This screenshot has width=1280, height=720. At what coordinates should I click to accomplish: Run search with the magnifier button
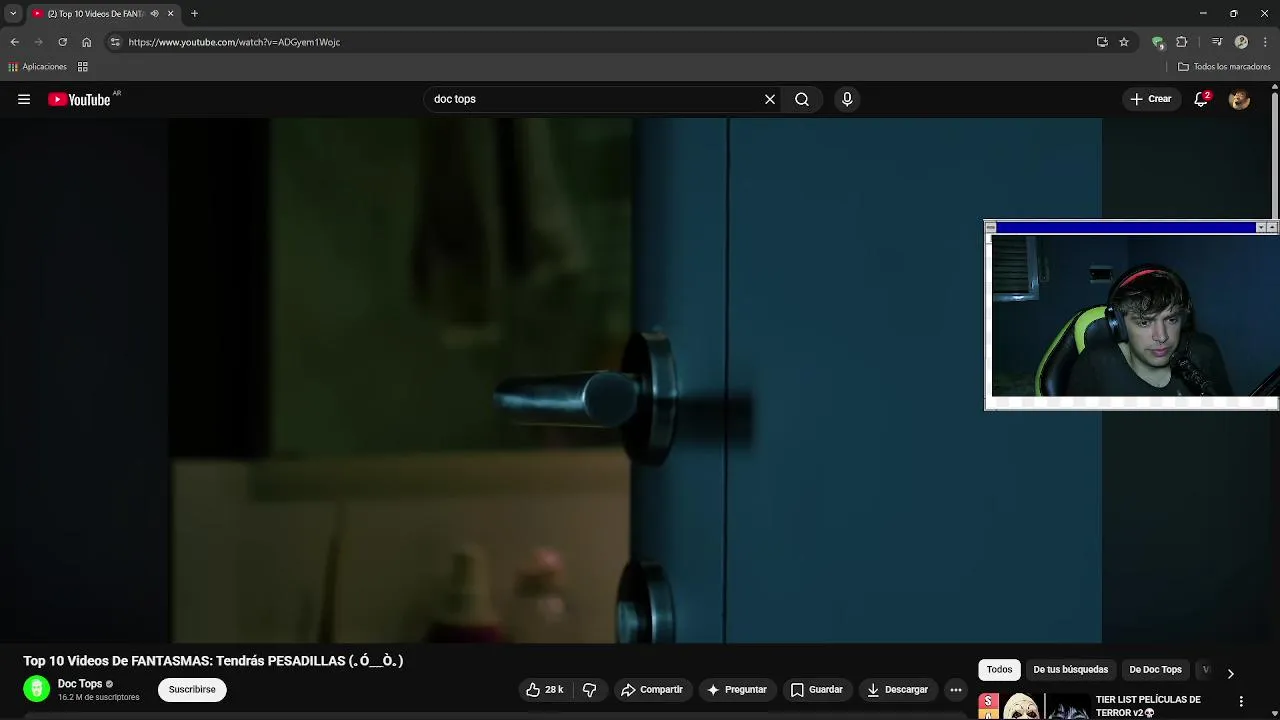pyautogui.click(x=802, y=99)
